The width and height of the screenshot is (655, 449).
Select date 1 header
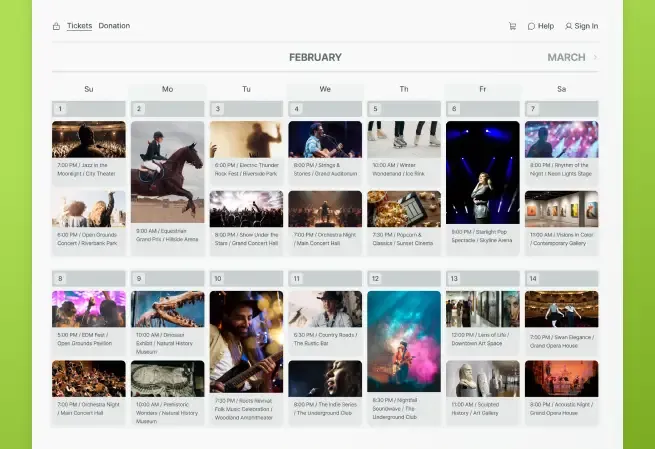89,109
